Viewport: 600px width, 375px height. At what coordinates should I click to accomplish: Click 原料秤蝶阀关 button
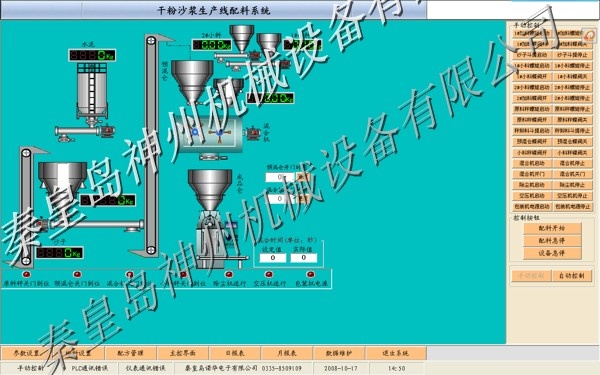point(572,120)
